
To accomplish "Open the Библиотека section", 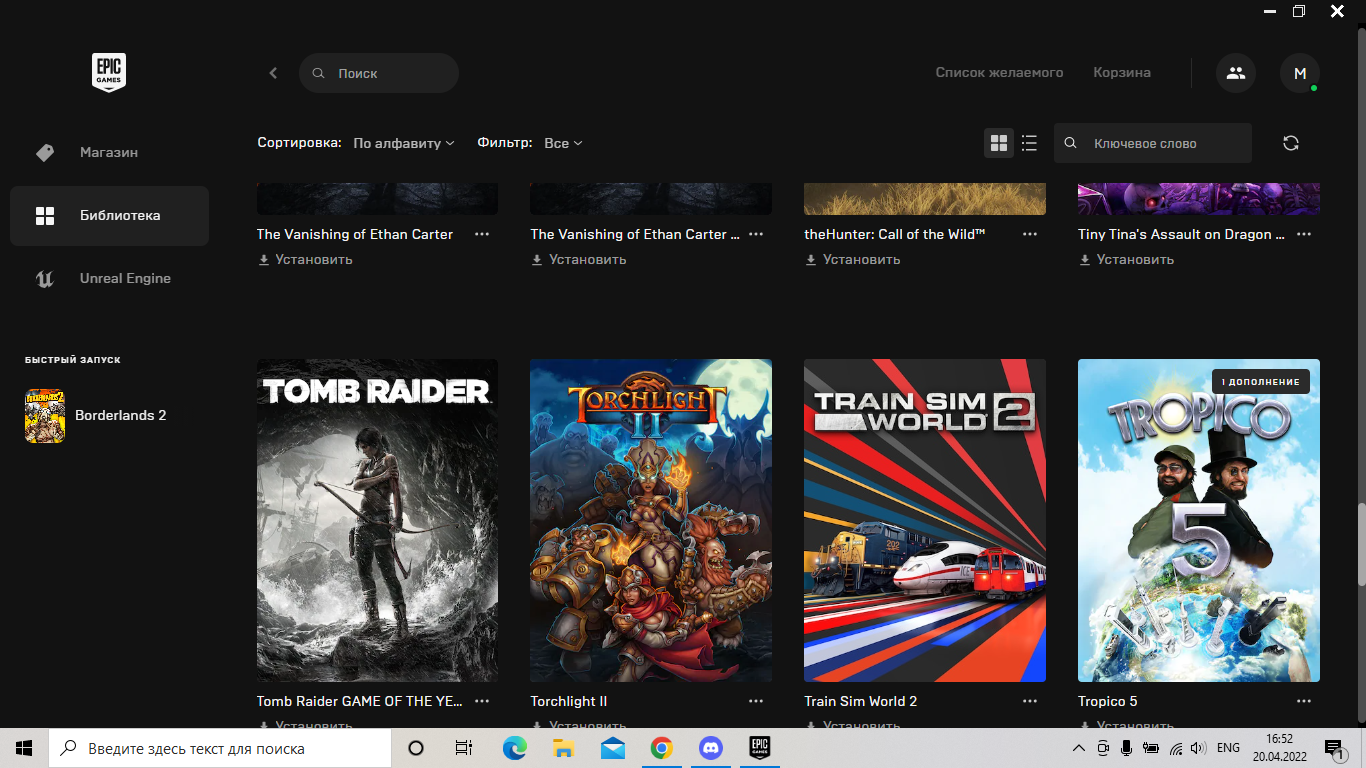I will pyautogui.click(x=109, y=215).
